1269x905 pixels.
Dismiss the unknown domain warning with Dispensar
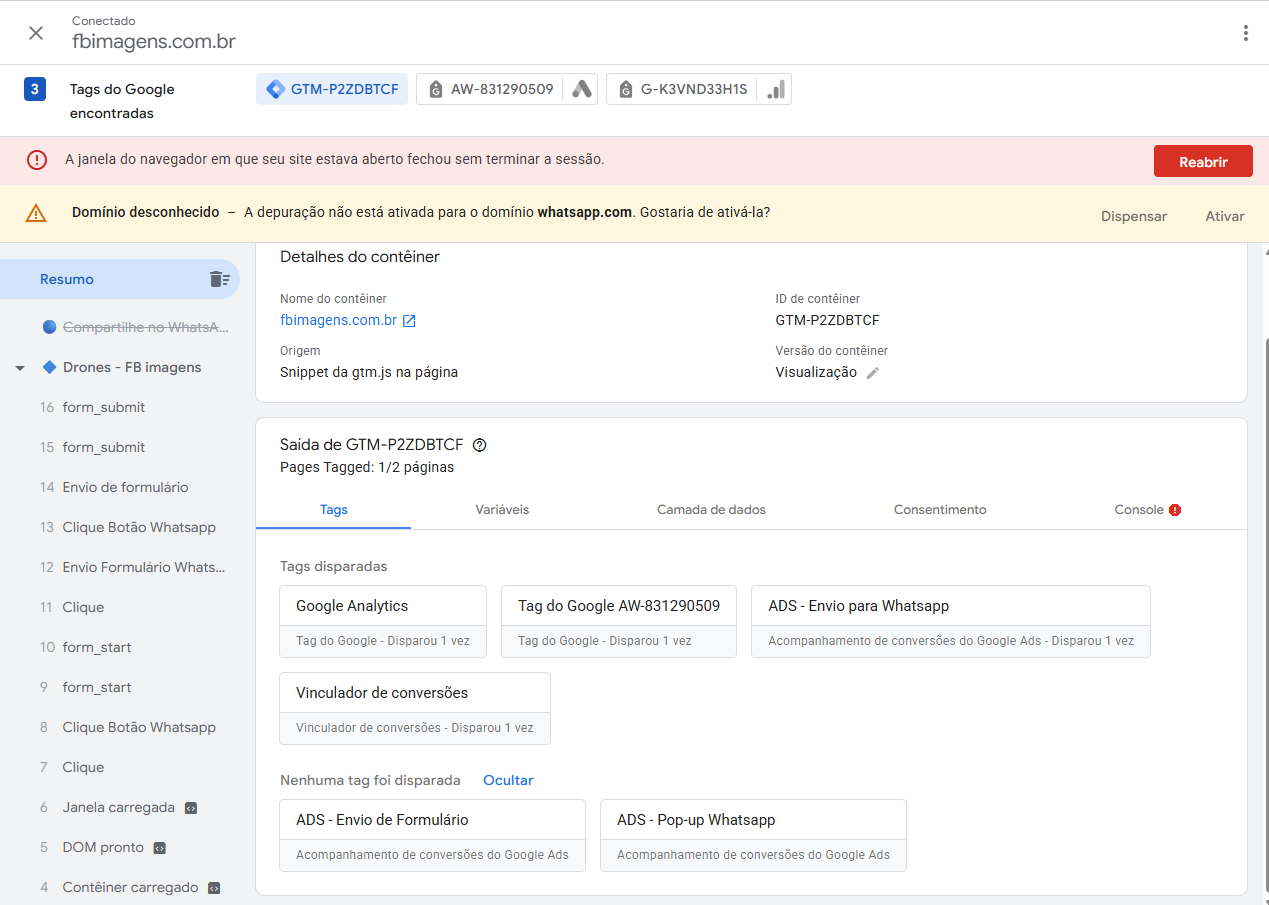click(1133, 216)
